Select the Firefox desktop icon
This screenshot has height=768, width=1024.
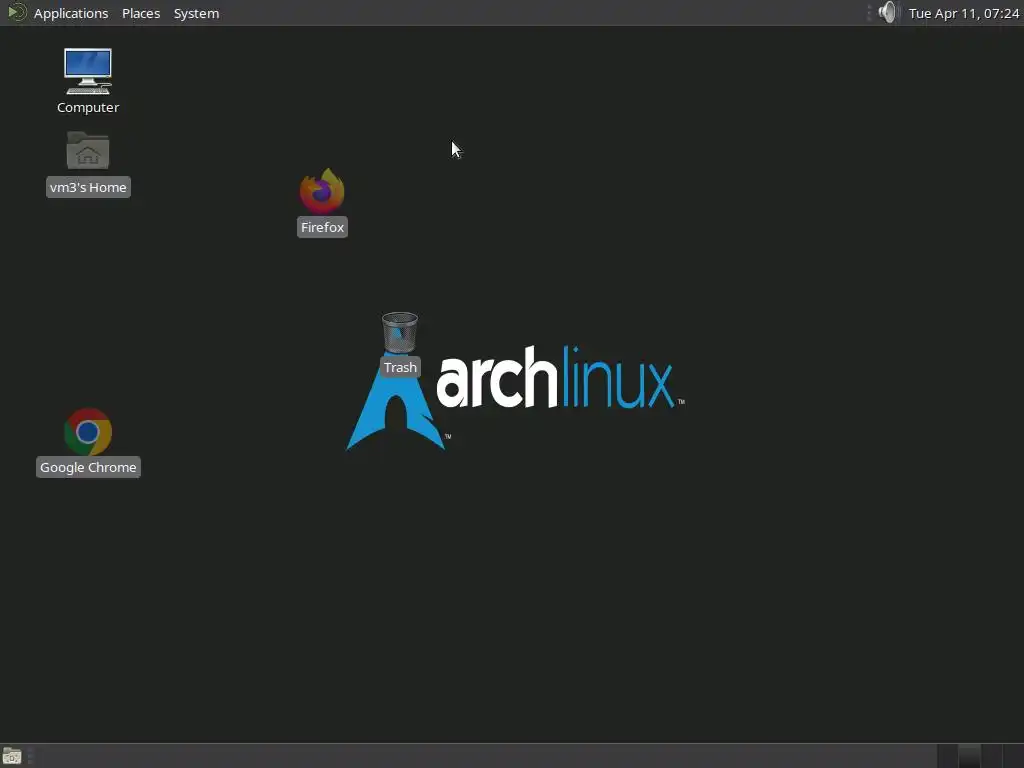click(322, 202)
